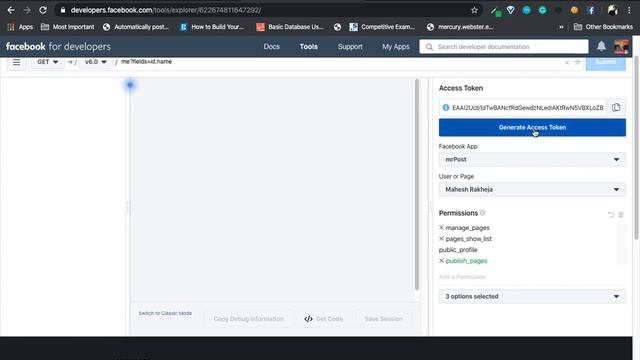
Task: Open the Mahesh Rakheja User or Page dropdown
Action: tap(532, 189)
